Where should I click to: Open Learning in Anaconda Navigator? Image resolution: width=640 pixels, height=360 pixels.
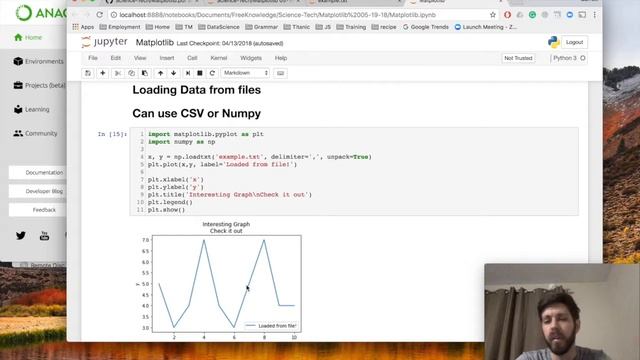tap(31, 109)
